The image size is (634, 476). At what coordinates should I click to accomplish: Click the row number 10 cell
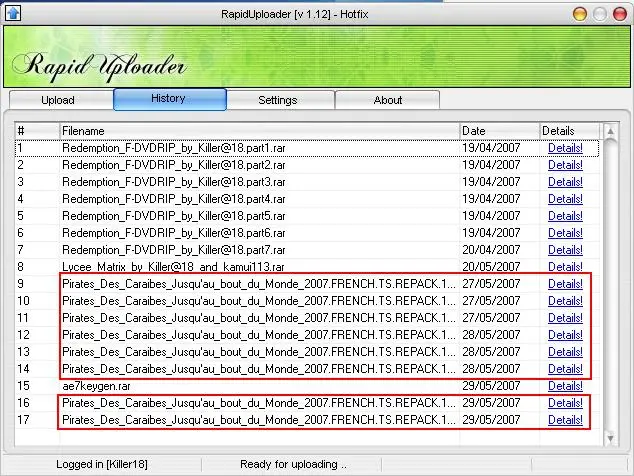(x=23, y=301)
